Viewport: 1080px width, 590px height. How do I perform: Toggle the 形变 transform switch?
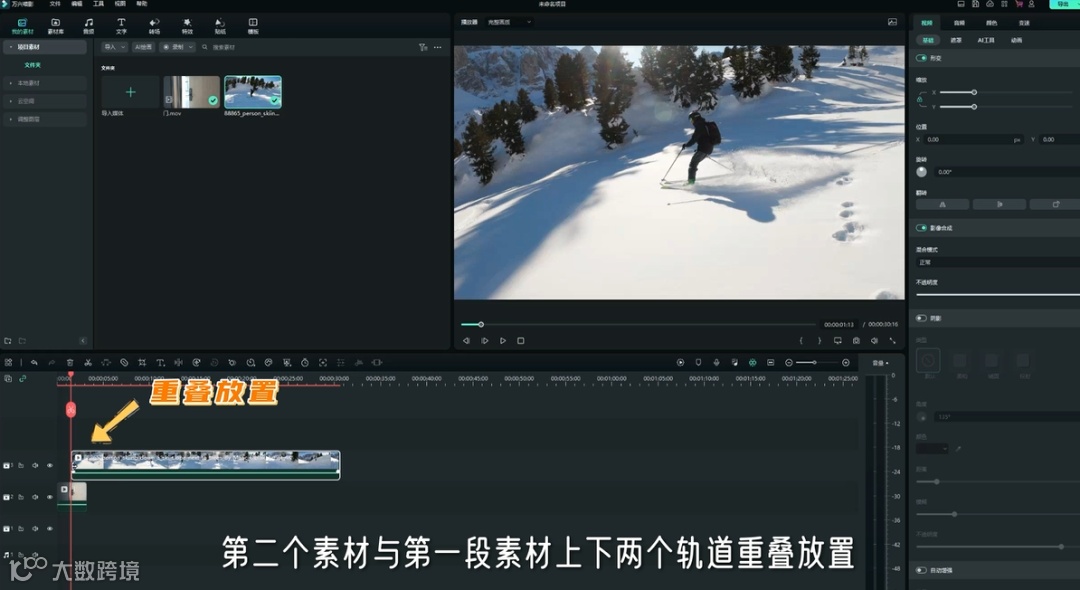(x=922, y=59)
